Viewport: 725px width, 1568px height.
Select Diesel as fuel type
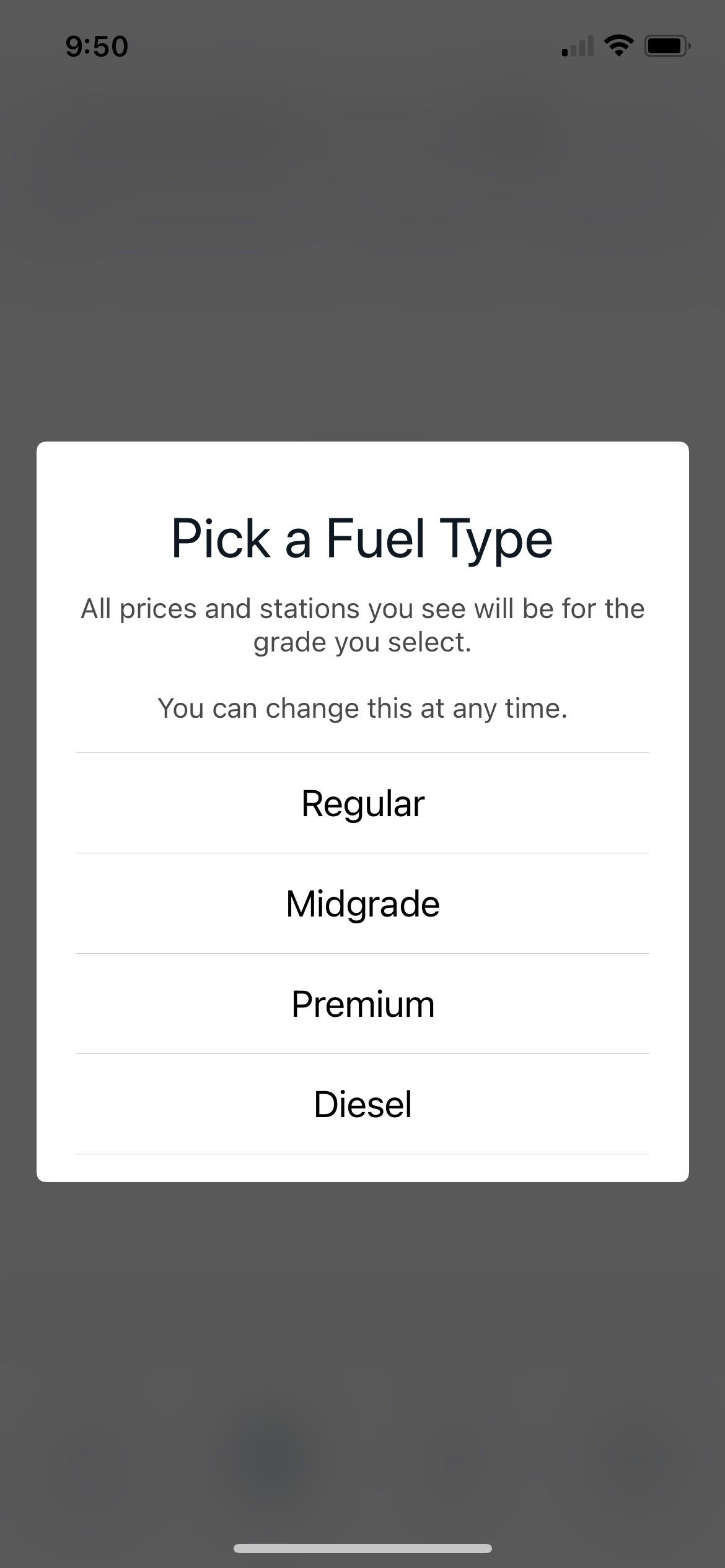coord(362,1104)
